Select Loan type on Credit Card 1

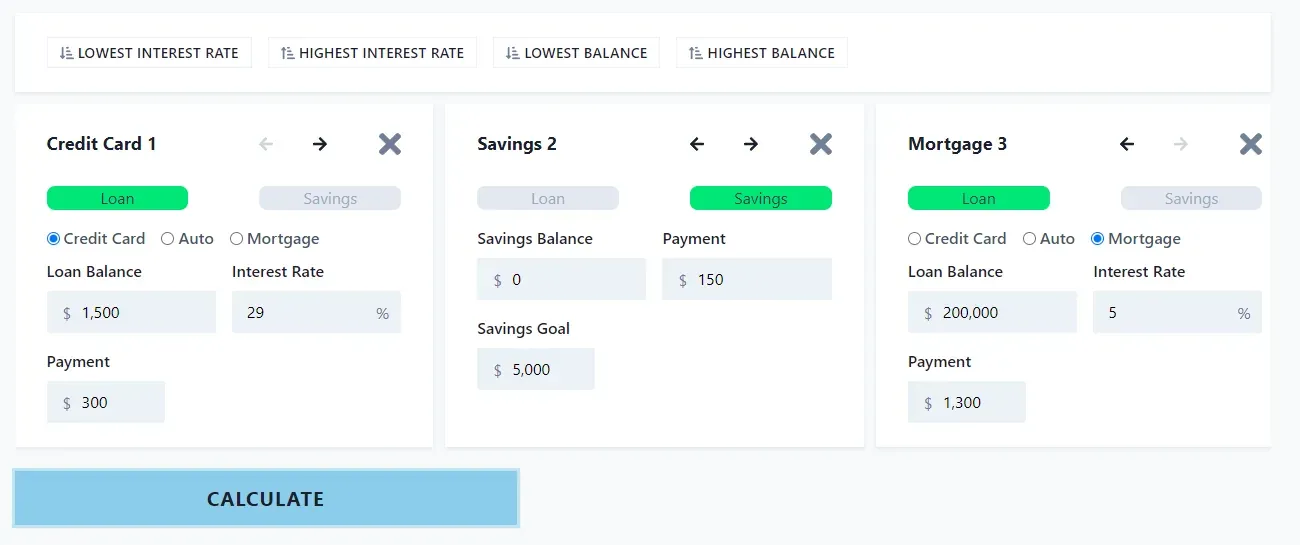pyautogui.click(x=117, y=198)
